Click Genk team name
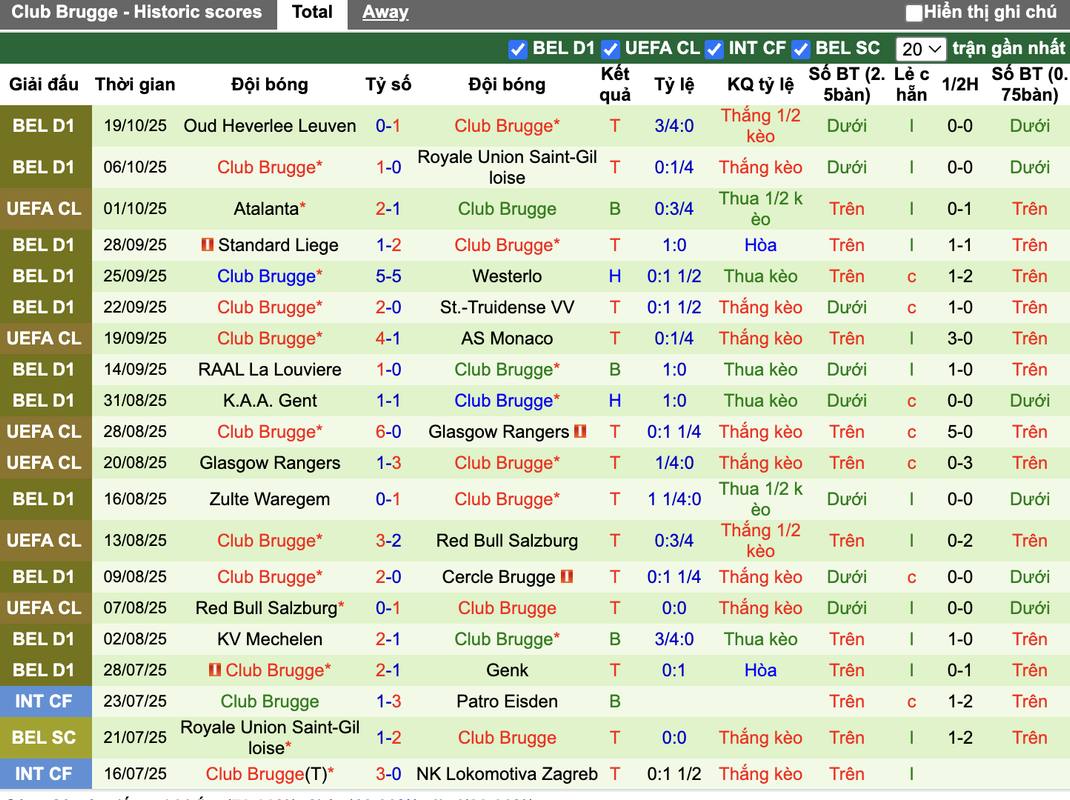Image resolution: width=1070 pixels, height=800 pixels. coord(507,670)
